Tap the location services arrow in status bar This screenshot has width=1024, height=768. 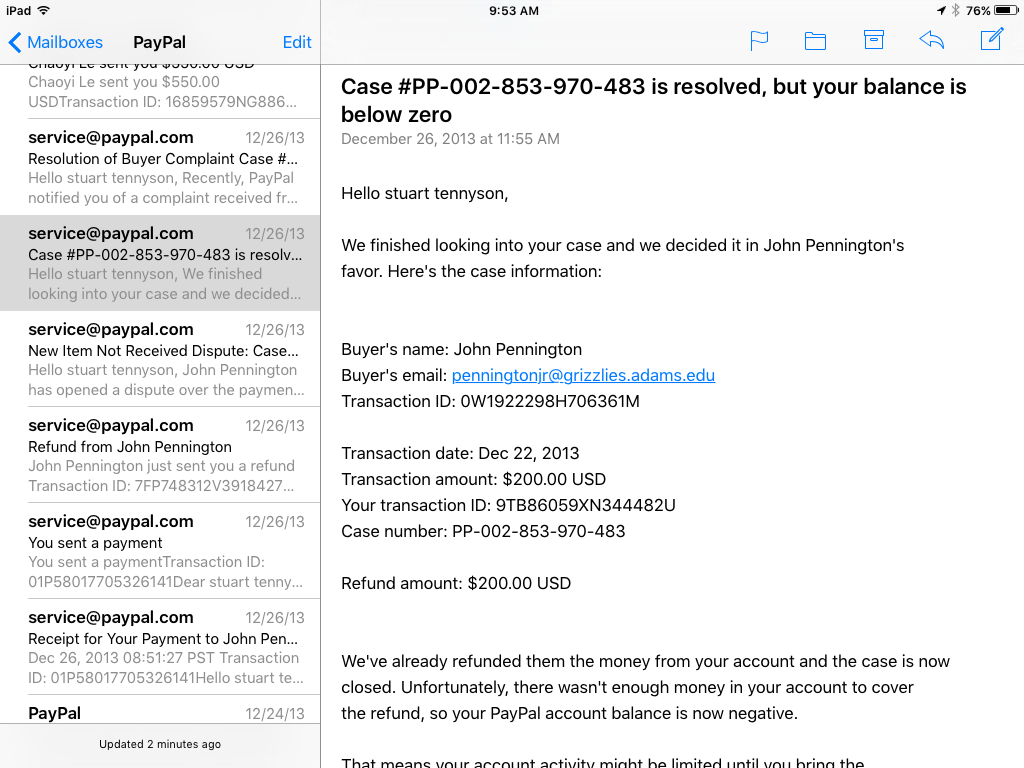[941, 10]
